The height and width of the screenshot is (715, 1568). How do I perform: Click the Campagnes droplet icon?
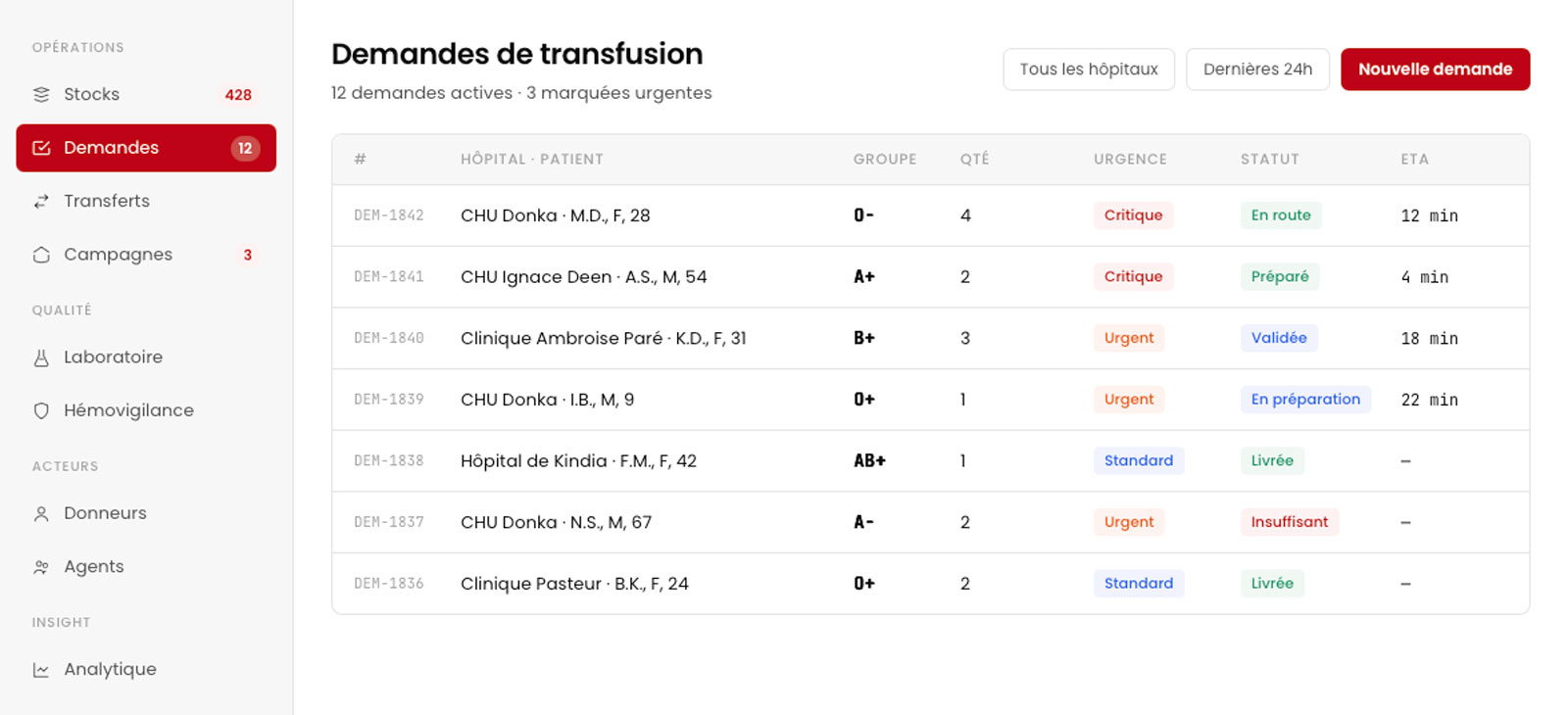pos(41,255)
